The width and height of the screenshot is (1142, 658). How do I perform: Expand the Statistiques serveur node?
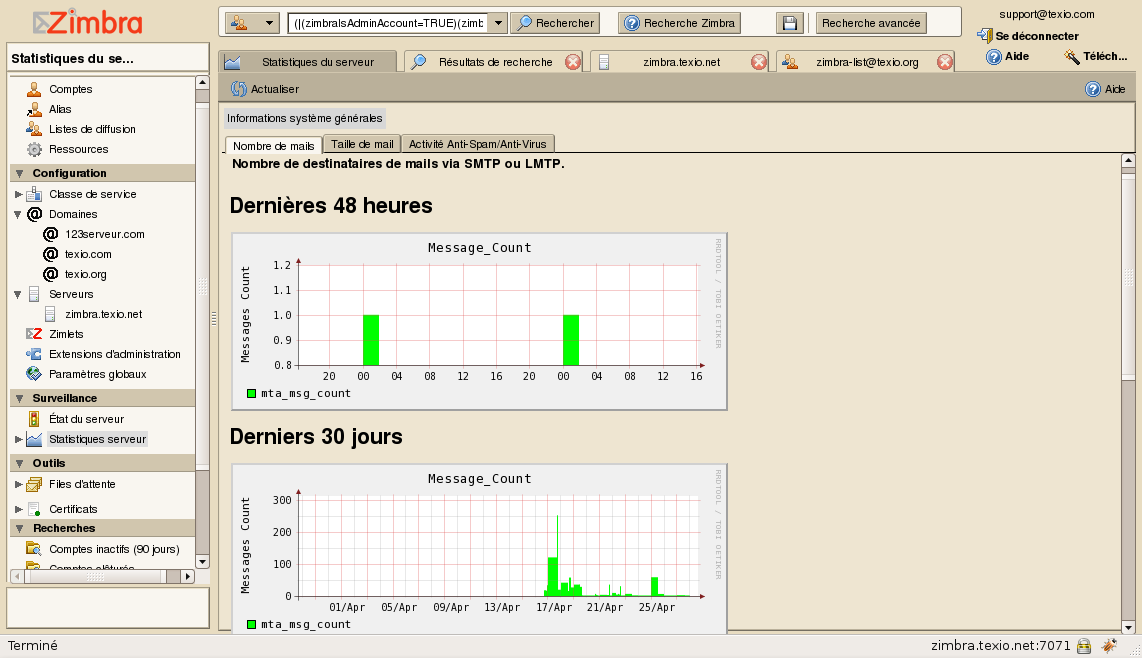coord(19,439)
